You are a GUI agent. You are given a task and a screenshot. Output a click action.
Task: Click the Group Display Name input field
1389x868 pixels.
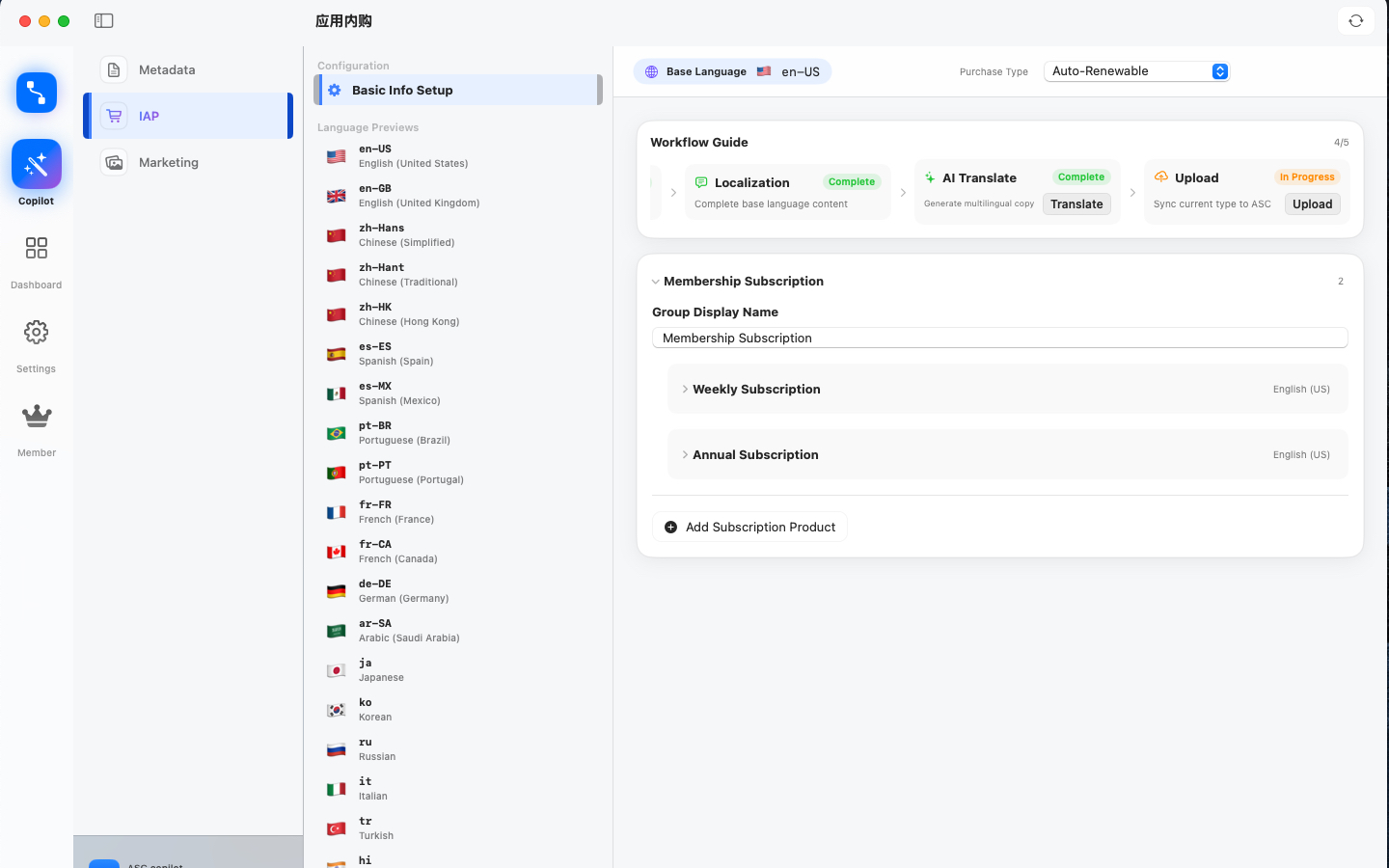[999, 338]
